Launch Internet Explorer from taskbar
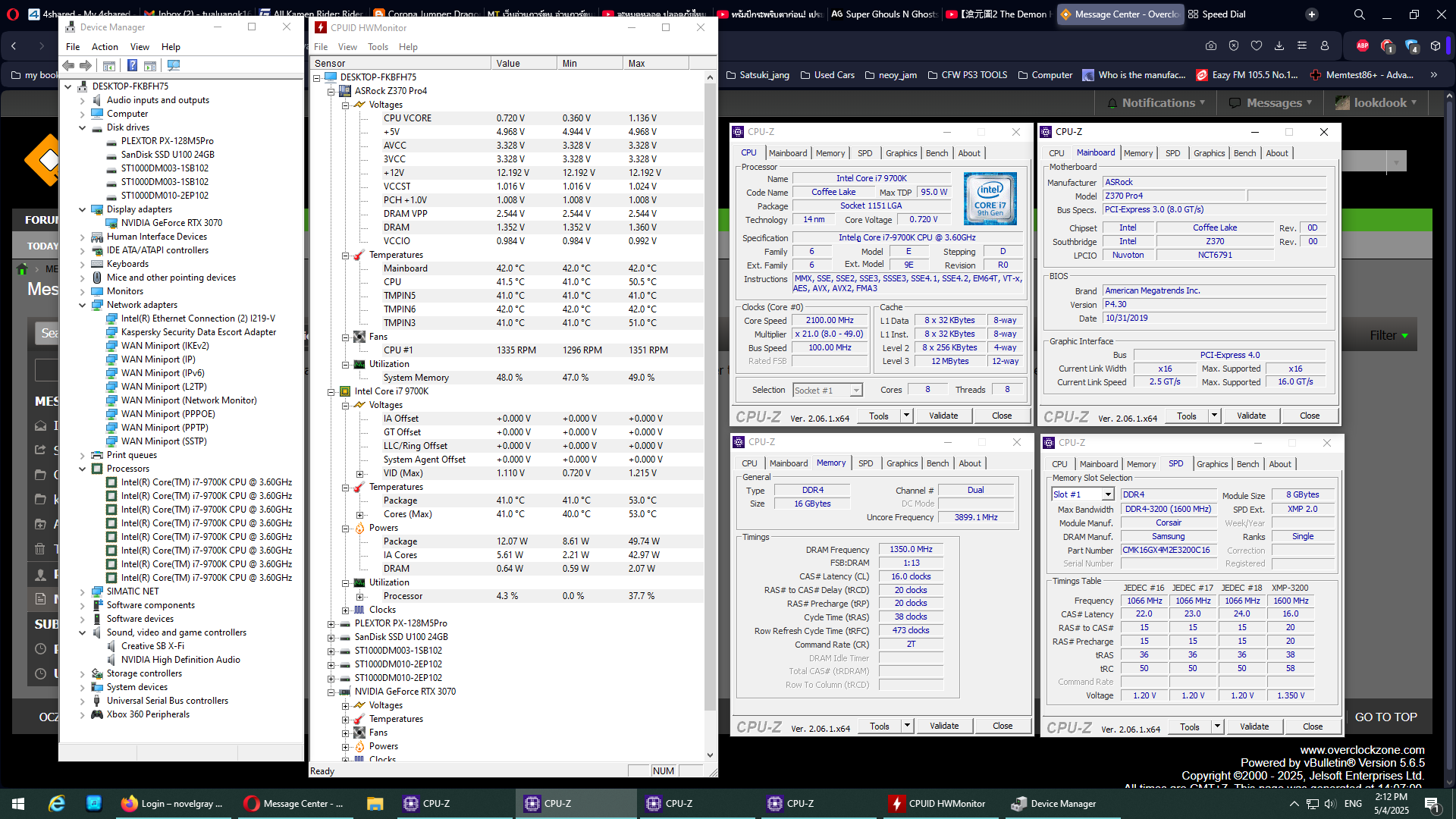This screenshot has height=819, width=1456. click(x=57, y=804)
